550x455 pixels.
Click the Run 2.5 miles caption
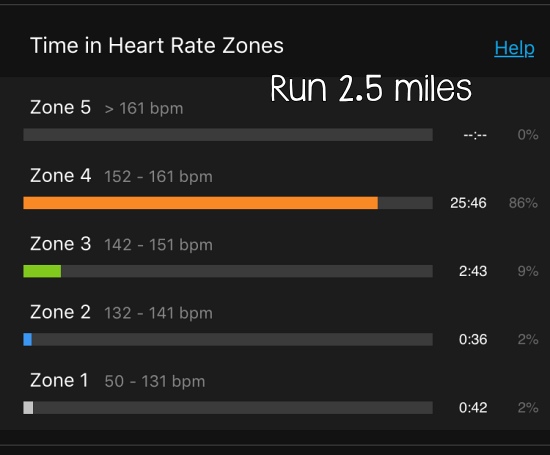(371, 88)
